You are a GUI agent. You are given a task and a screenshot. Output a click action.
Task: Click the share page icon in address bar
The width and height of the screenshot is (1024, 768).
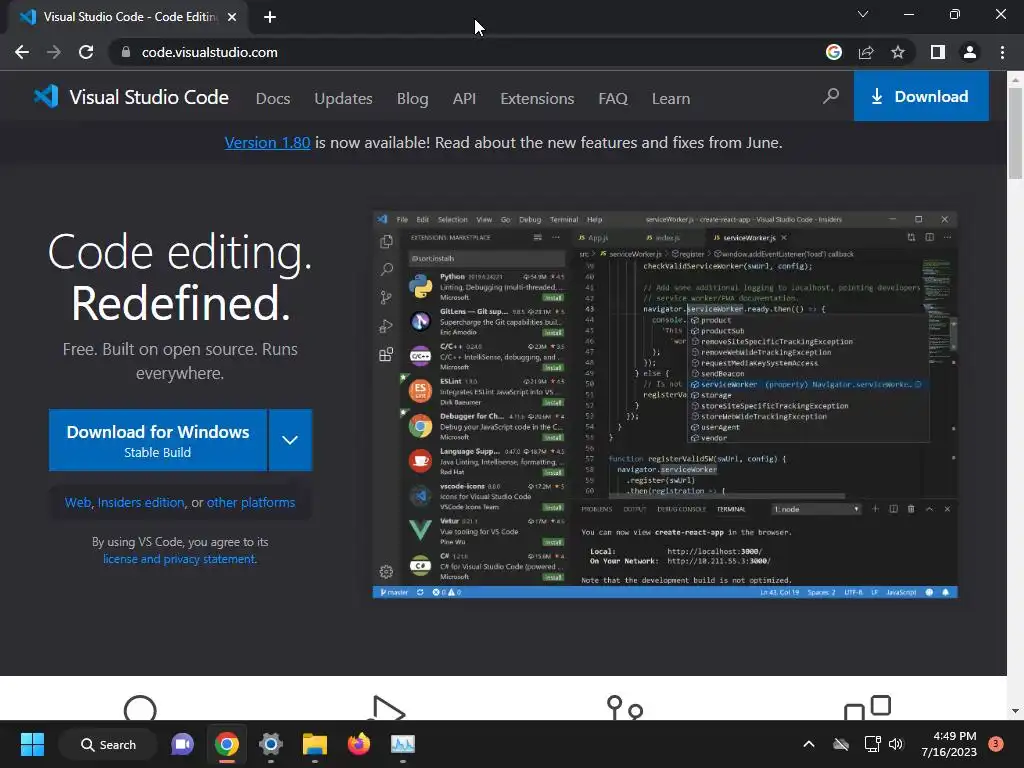(x=866, y=52)
